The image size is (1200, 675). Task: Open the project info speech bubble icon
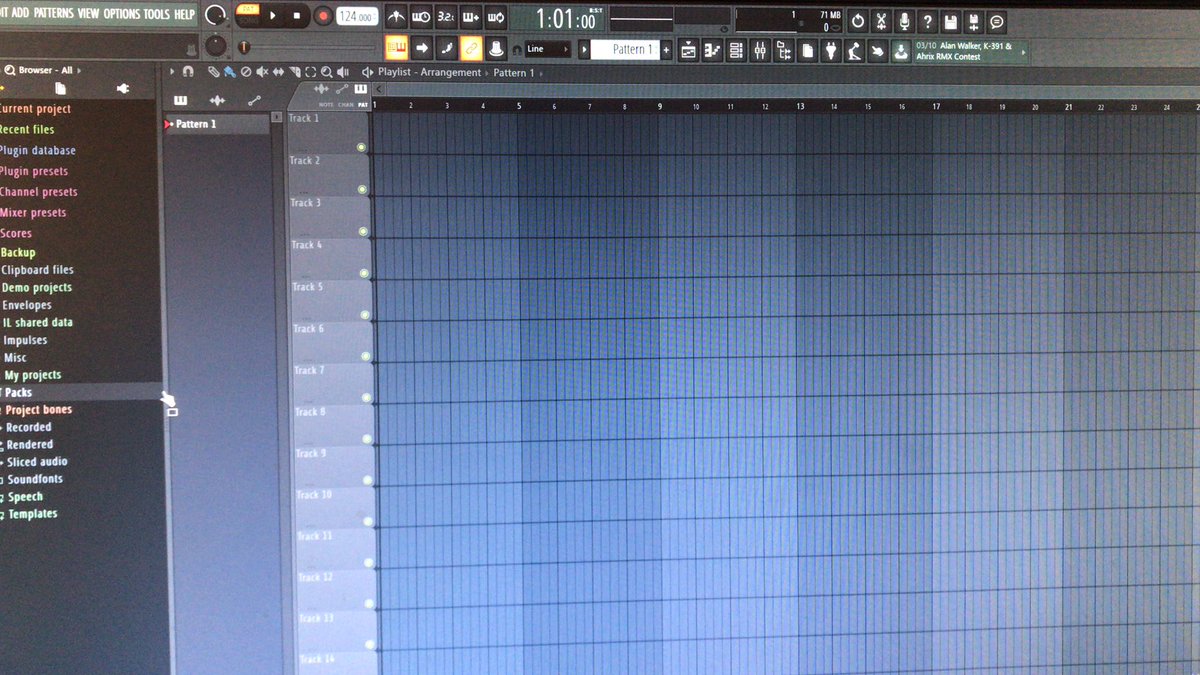pyautogui.click(x=998, y=21)
